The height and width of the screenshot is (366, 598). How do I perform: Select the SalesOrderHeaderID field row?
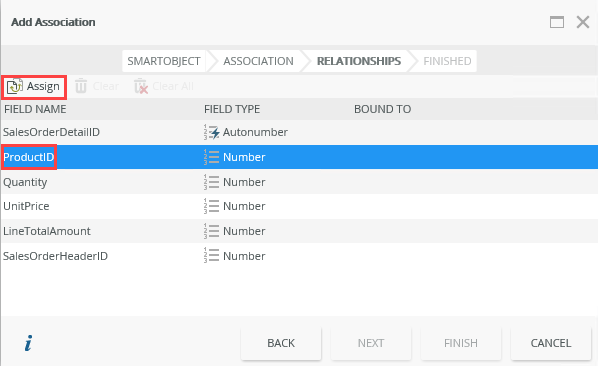click(299, 256)
